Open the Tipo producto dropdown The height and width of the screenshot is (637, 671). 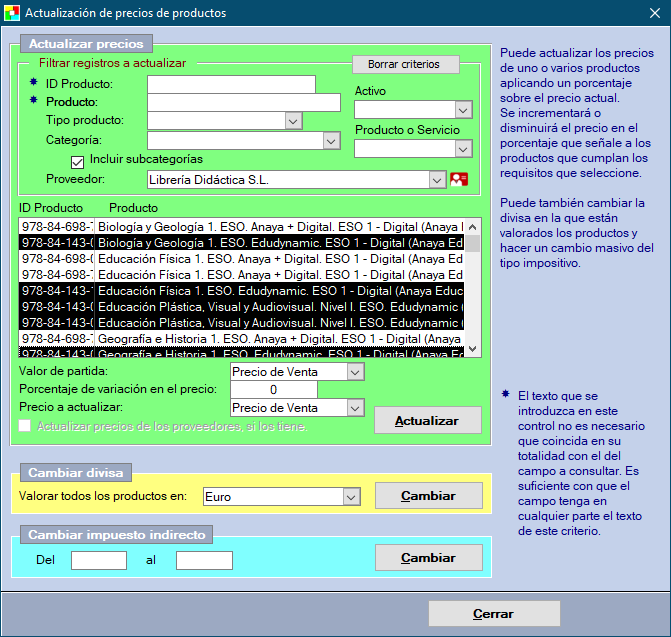pos(293,121)
